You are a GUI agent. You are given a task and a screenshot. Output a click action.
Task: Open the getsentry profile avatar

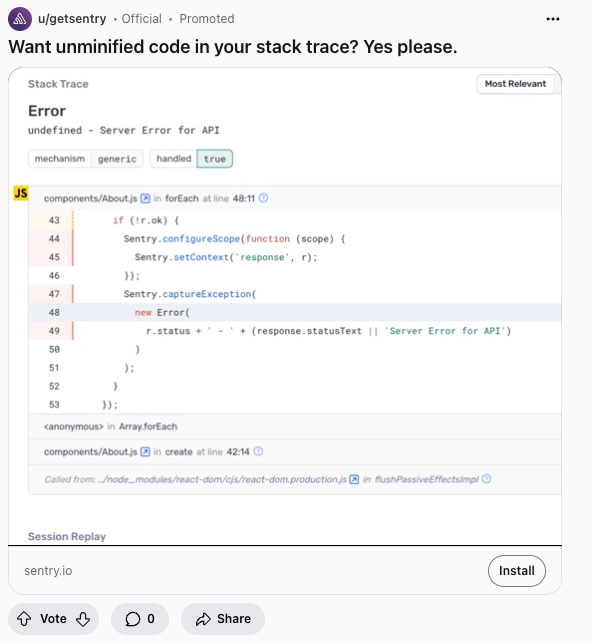20,19
